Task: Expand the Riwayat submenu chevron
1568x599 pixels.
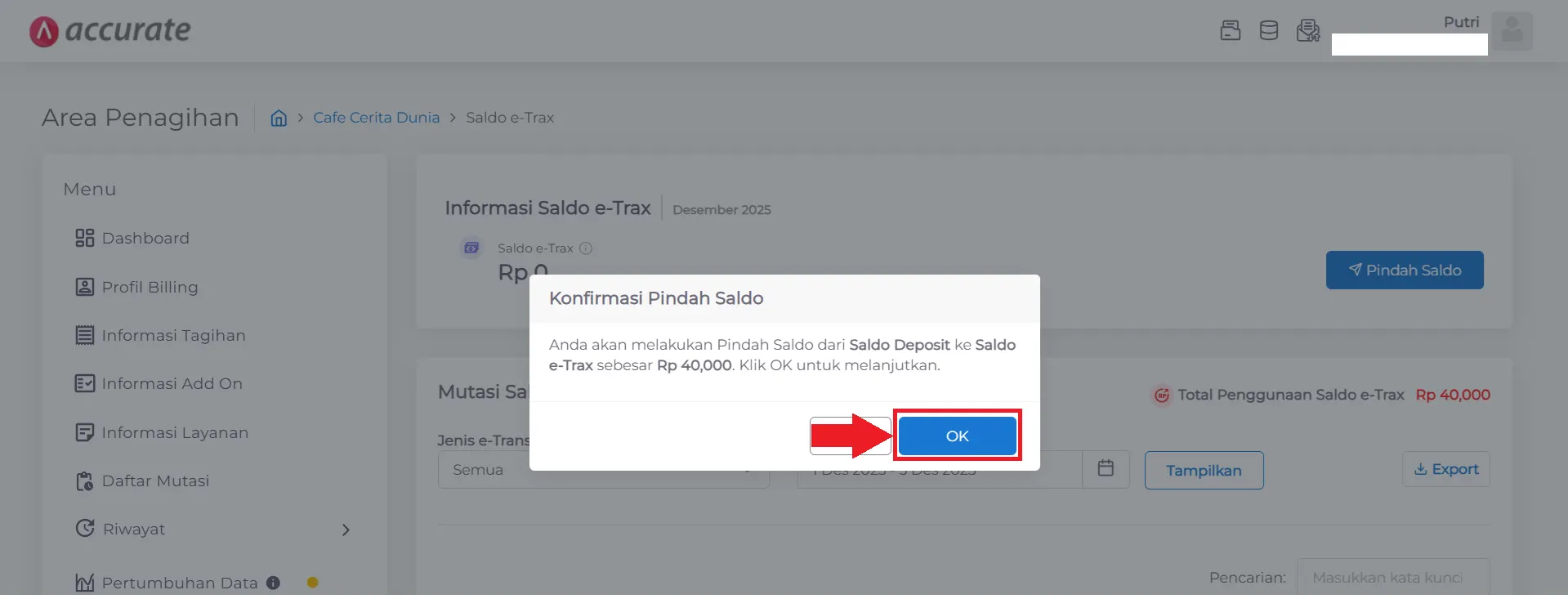Action: tap(346, 530)
